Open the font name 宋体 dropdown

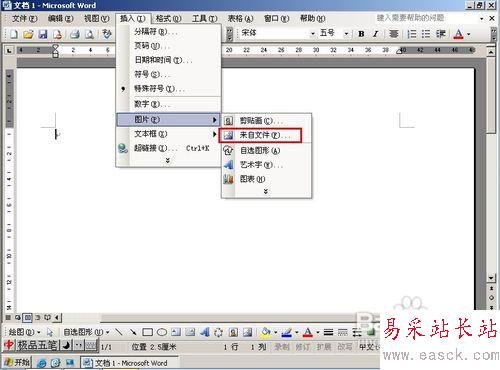pos(313,34)
